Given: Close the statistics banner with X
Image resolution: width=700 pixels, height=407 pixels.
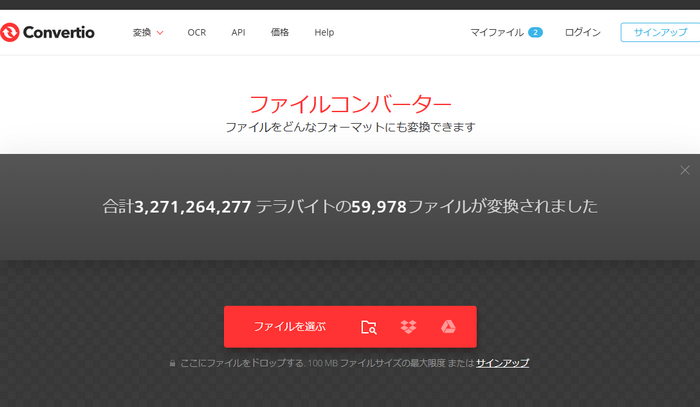Looking at the screenshot, I should [685, 170].
